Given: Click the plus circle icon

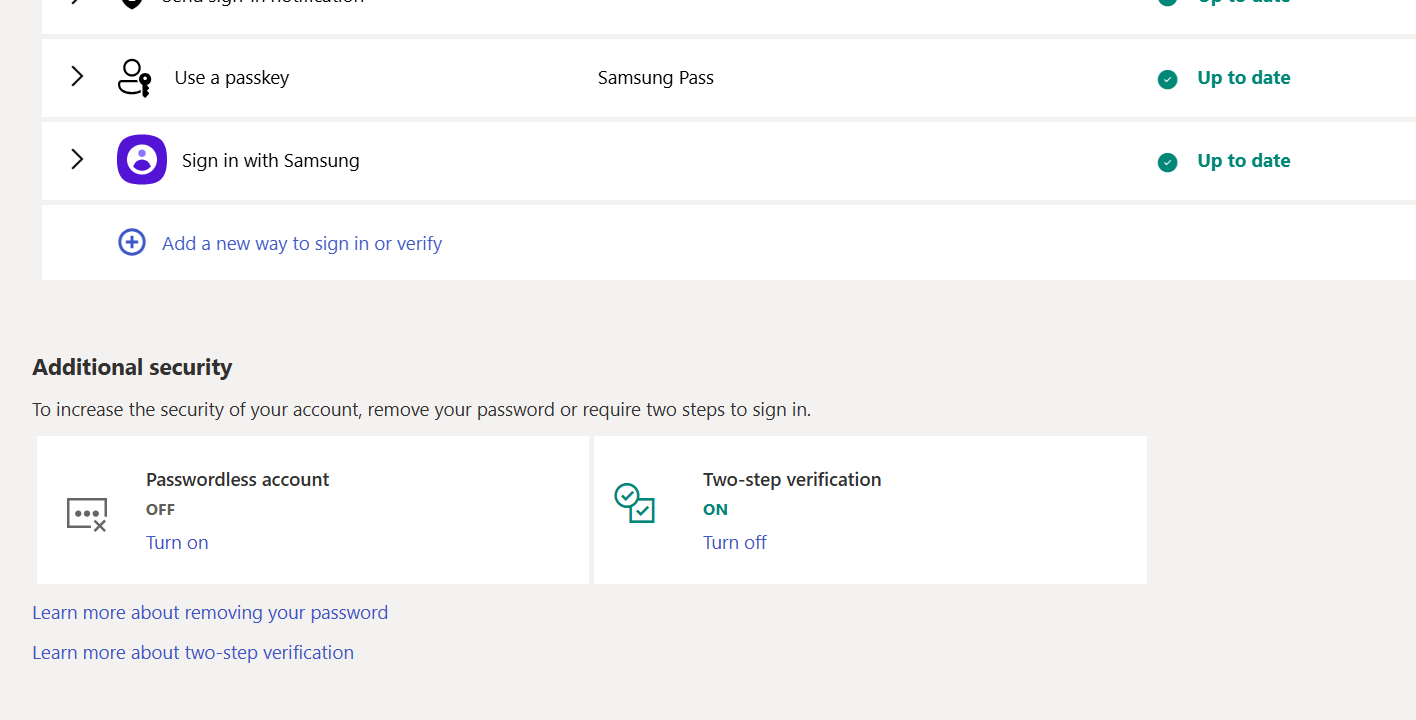Looking at the screenshot, I should point(132,243).
